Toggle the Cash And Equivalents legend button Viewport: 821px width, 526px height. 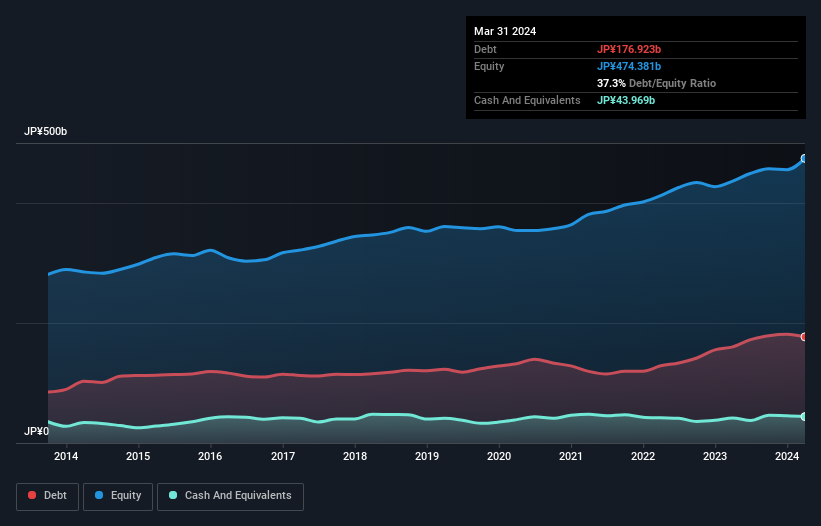[230, 496]
